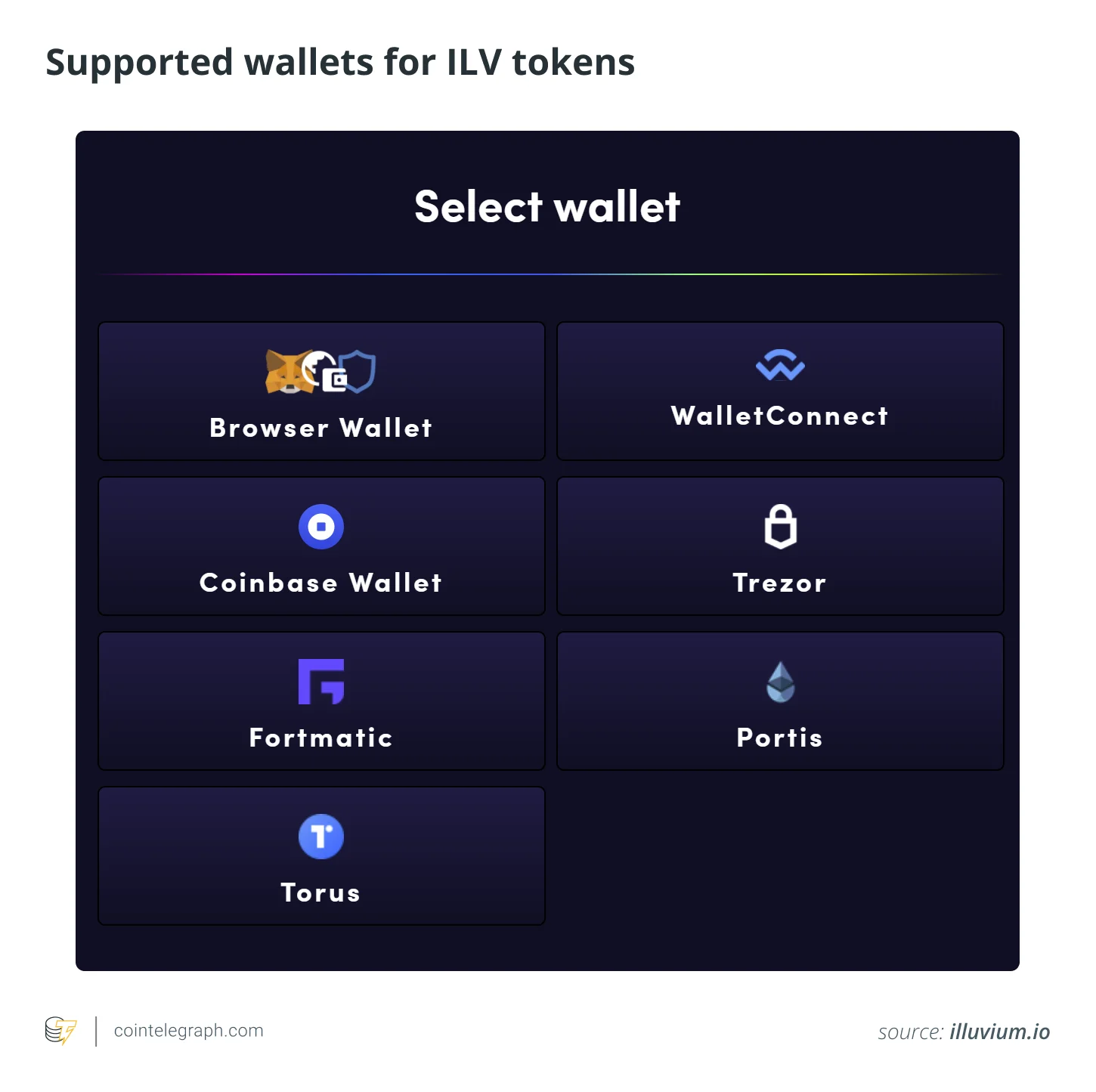This screenshot has width=1096, height=1092.
Task: Click the purple Fortmatic logo
Action: tap(321, 682)
